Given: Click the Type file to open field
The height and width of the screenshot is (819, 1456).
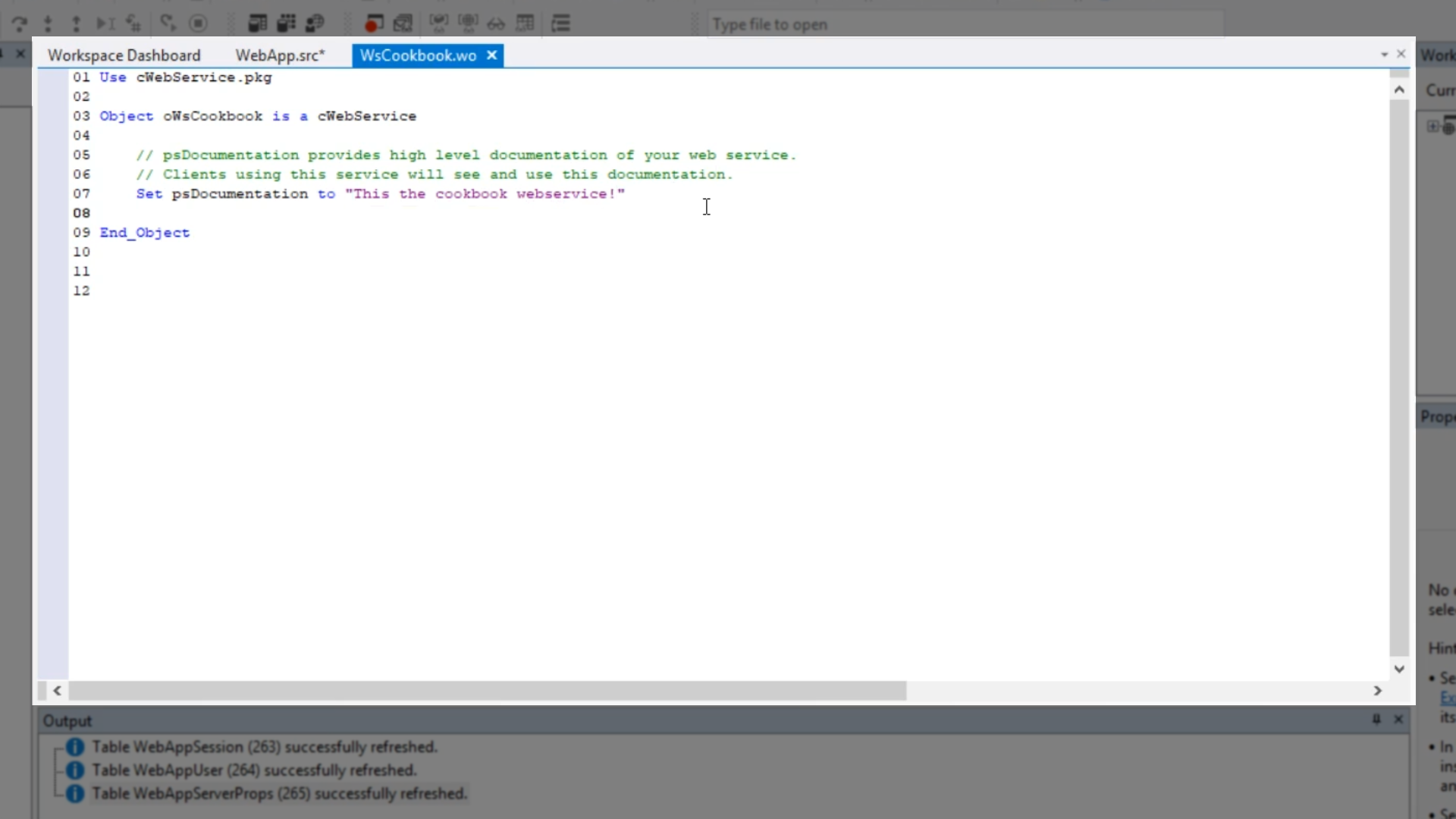Looking at the screenshot, I should click(x=963, y=24).
